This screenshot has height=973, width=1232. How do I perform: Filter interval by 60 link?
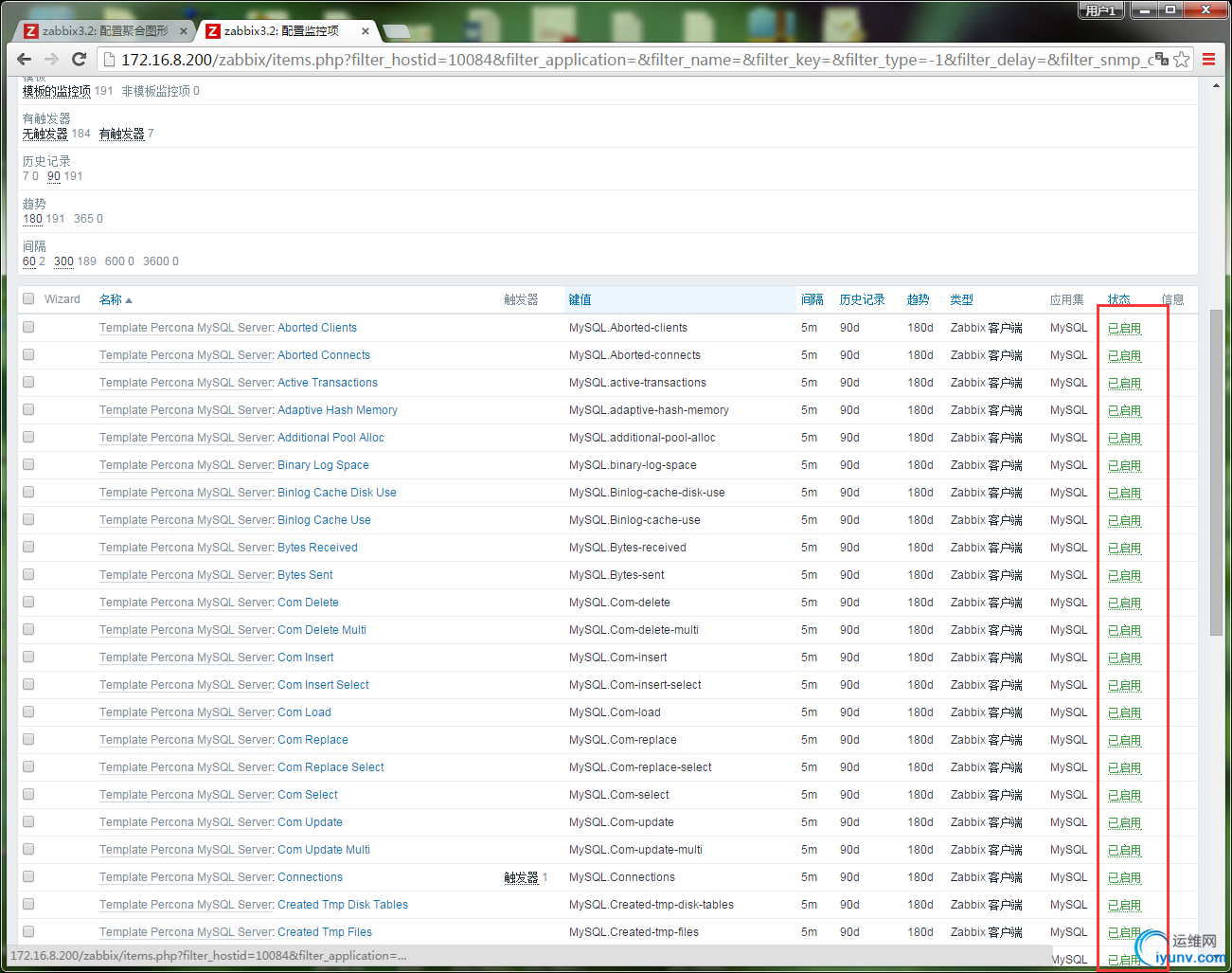29,261
